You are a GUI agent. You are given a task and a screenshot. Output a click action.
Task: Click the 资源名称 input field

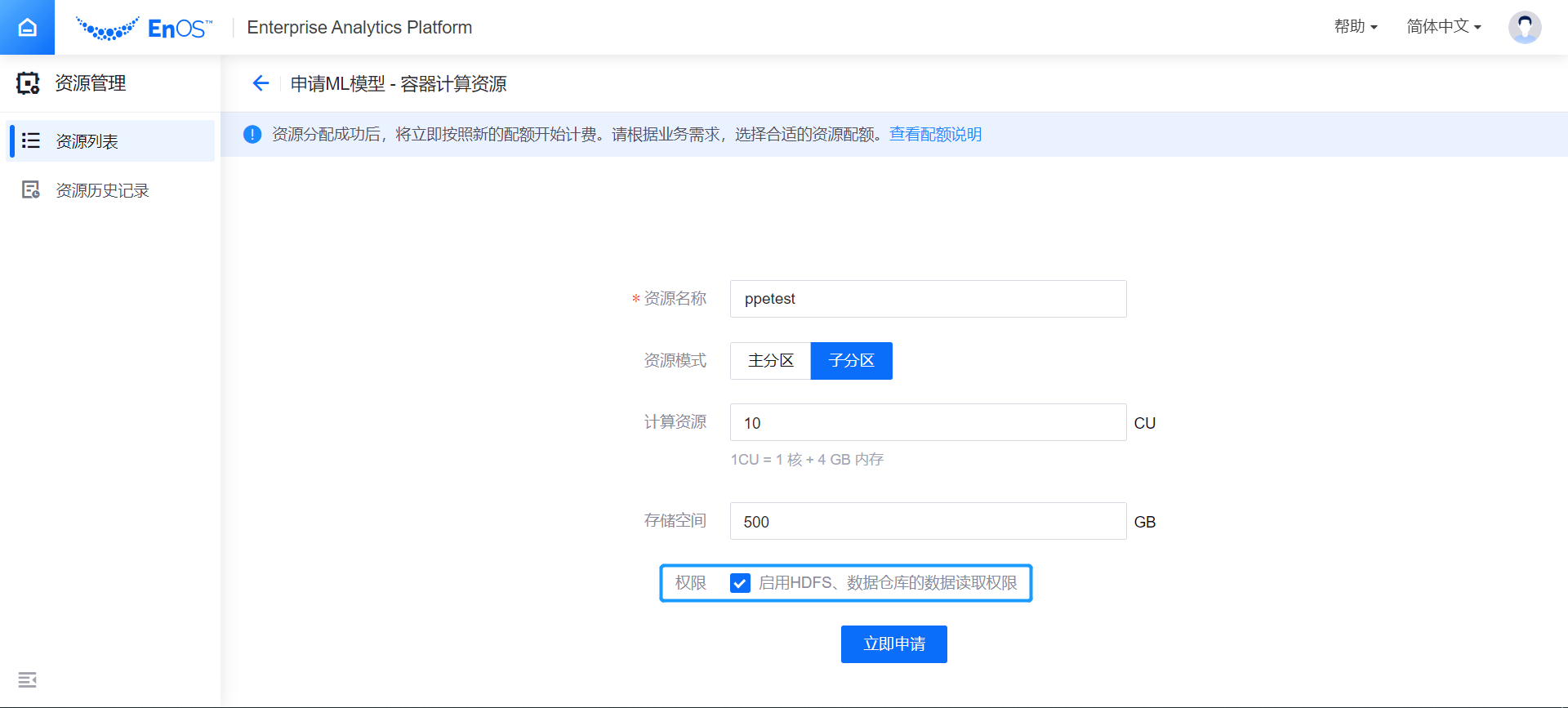click(x=928, y=299)
